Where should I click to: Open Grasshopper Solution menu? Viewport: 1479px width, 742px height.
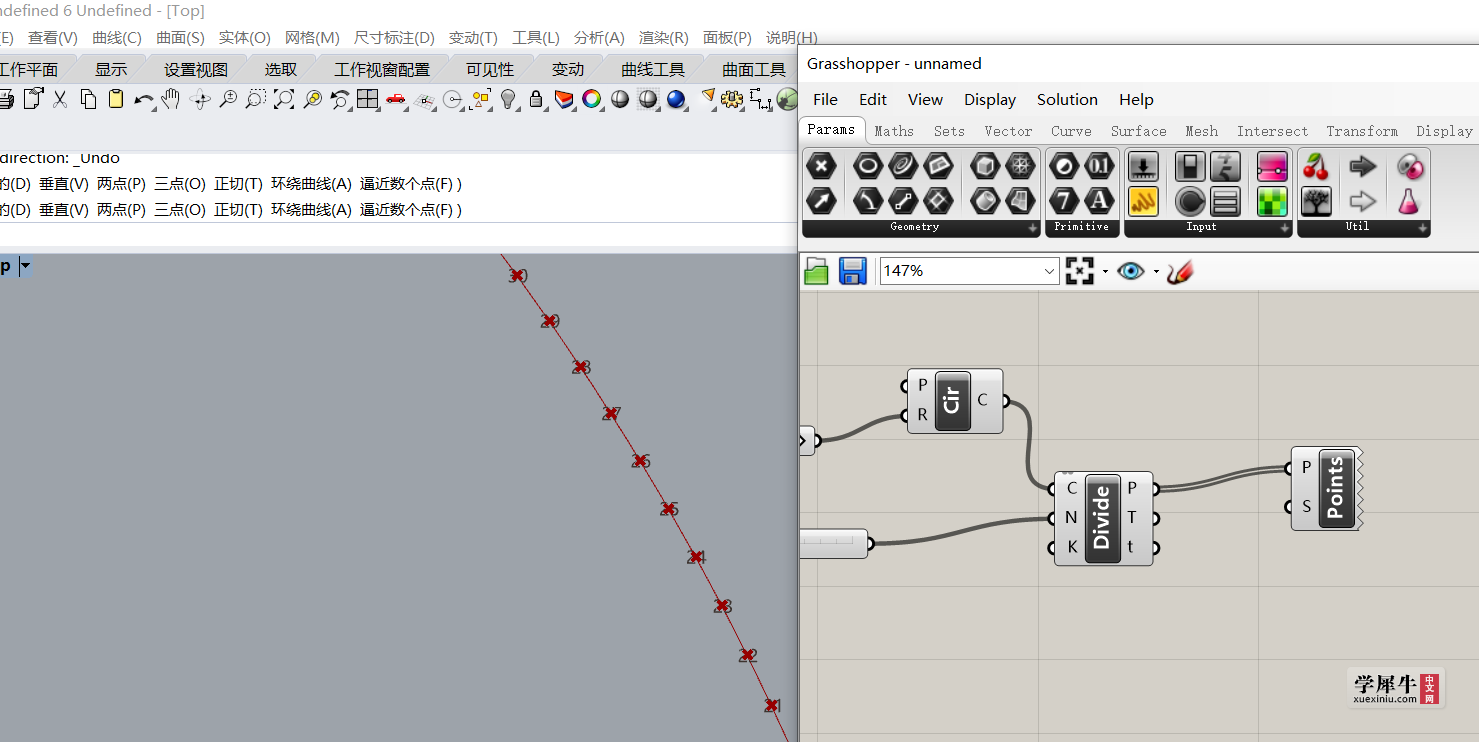(1067, 99)
